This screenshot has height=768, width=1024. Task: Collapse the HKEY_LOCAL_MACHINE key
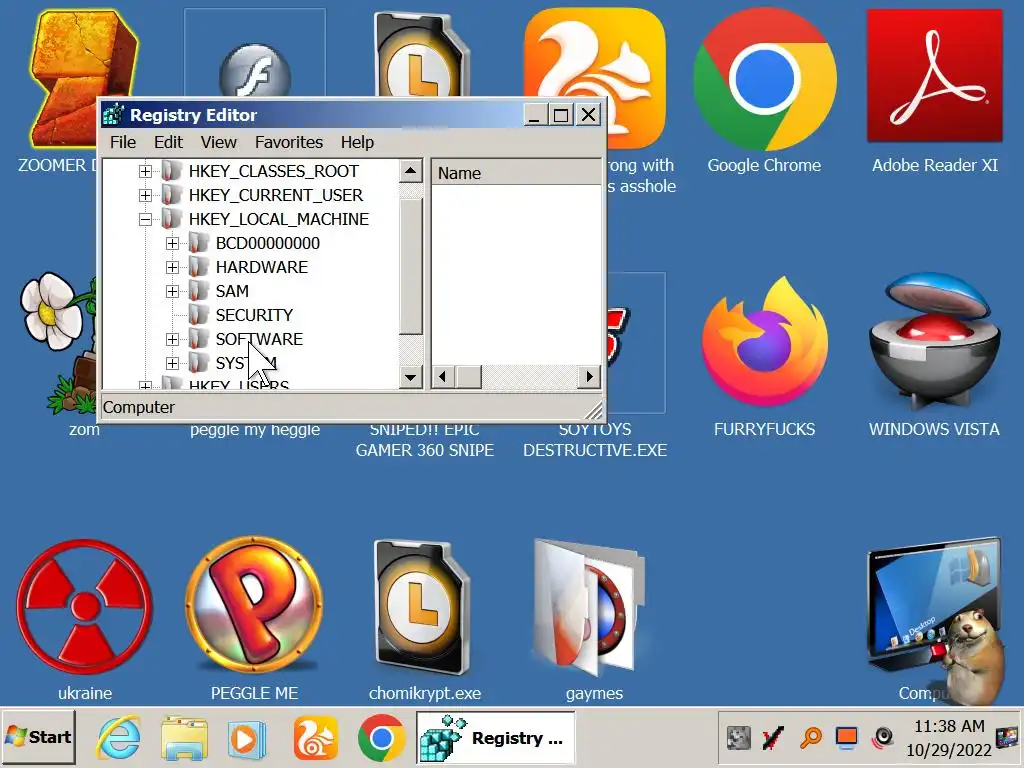click(x=145, y=219)
